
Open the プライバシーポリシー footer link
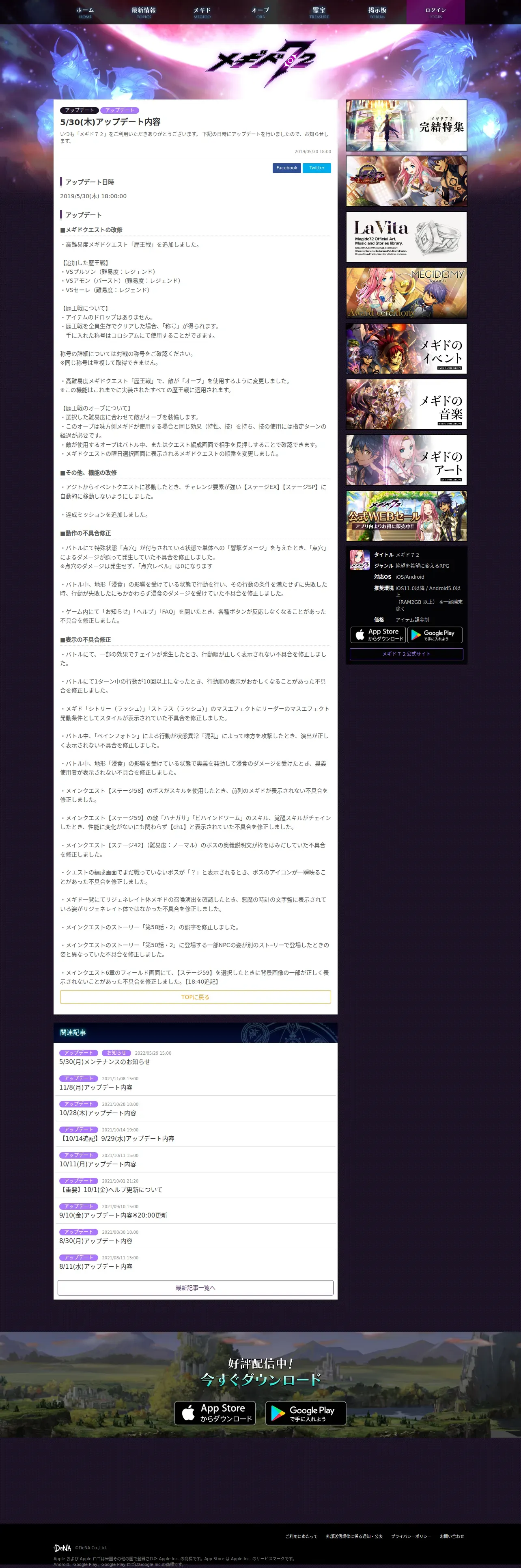(x=411, y=1536)
